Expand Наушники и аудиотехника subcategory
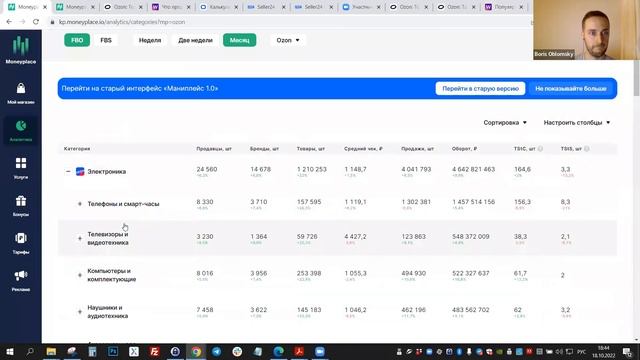Screen dimensions: 640x360 click(x=80, y=312)
